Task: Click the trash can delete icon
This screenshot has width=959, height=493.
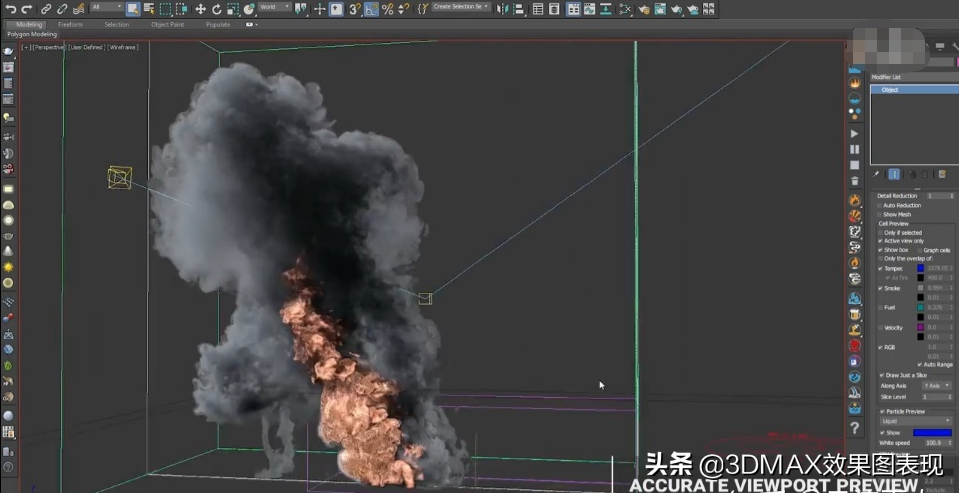Action: (x=854, y=181)
